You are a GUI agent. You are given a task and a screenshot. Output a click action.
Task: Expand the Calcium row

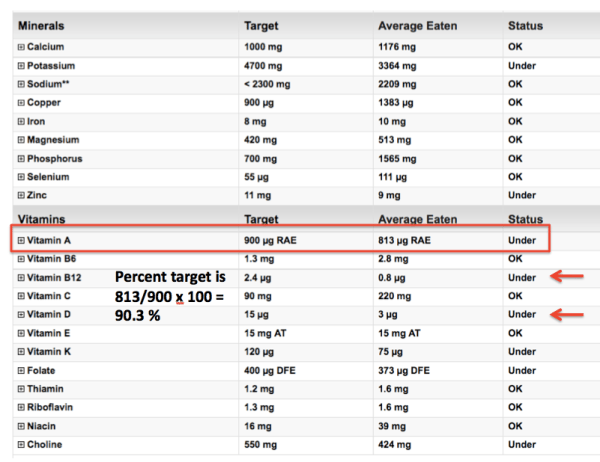click(21, 47)
